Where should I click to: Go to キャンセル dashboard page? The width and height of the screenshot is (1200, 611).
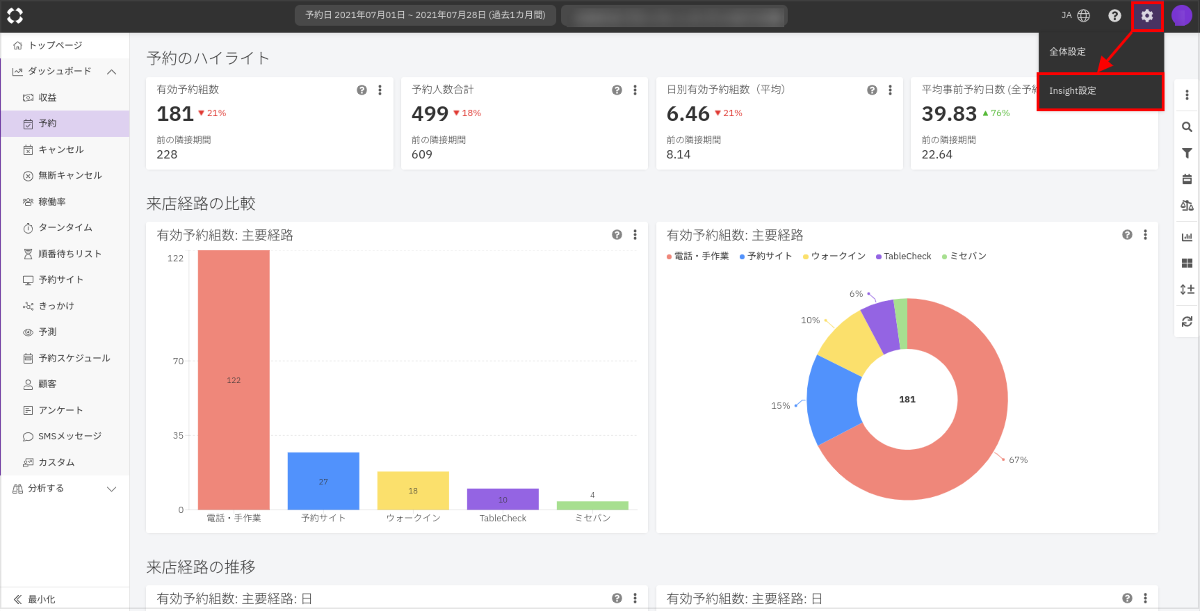(x=60, y=149)
